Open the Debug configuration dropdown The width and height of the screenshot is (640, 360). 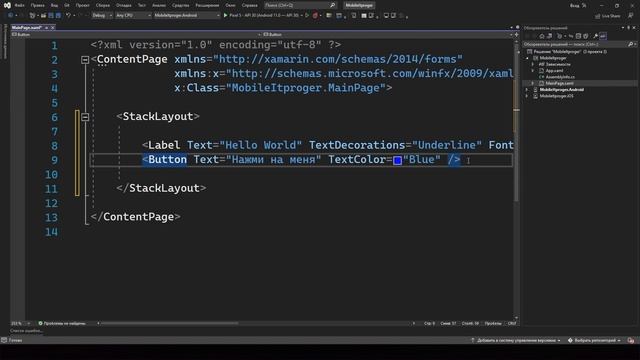pyautogui.click(x=102, y=16)
